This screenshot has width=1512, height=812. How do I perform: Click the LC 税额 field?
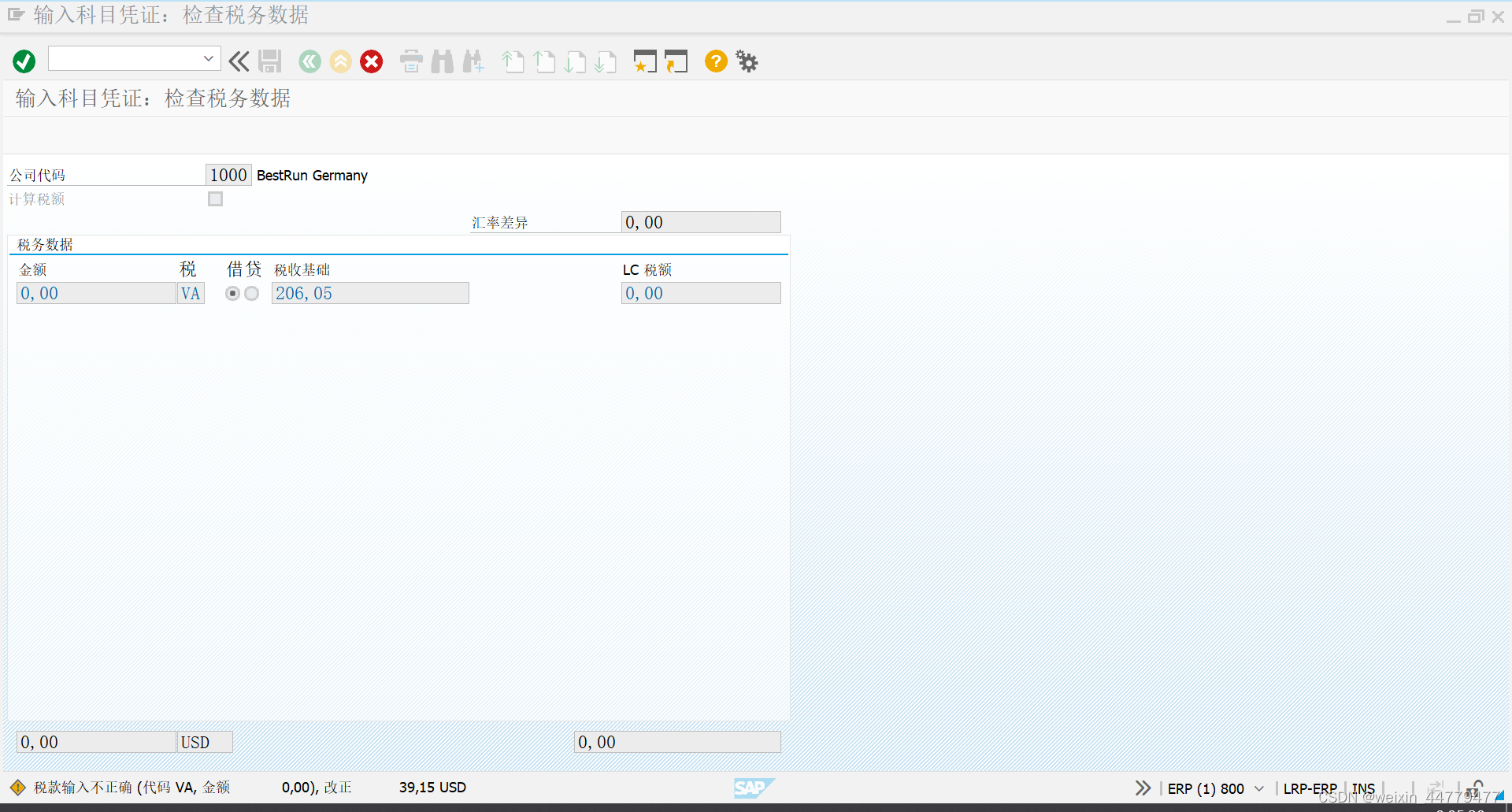701,293
